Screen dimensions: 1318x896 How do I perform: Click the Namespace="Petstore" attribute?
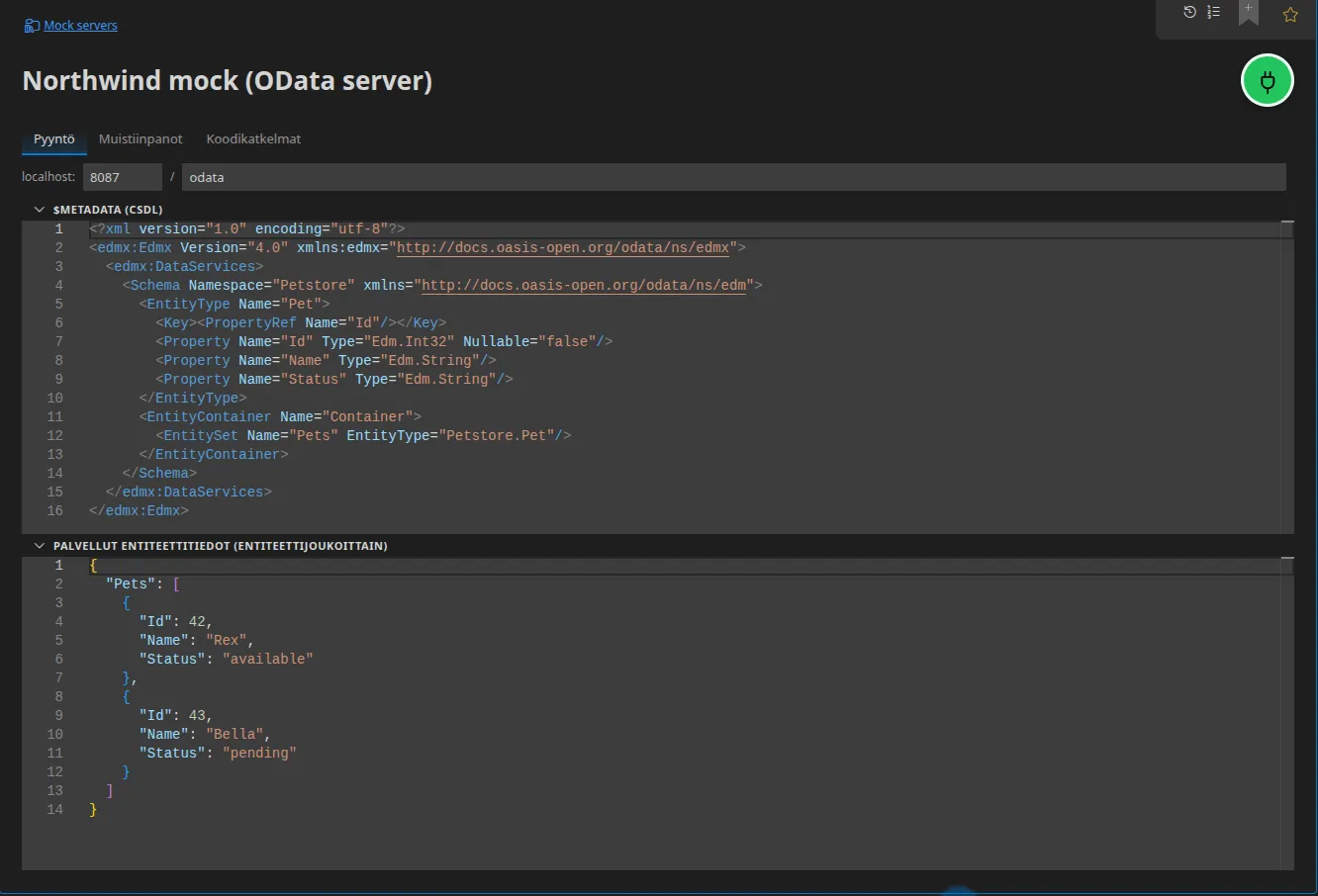pyautogui.click(x=271, y=285)
